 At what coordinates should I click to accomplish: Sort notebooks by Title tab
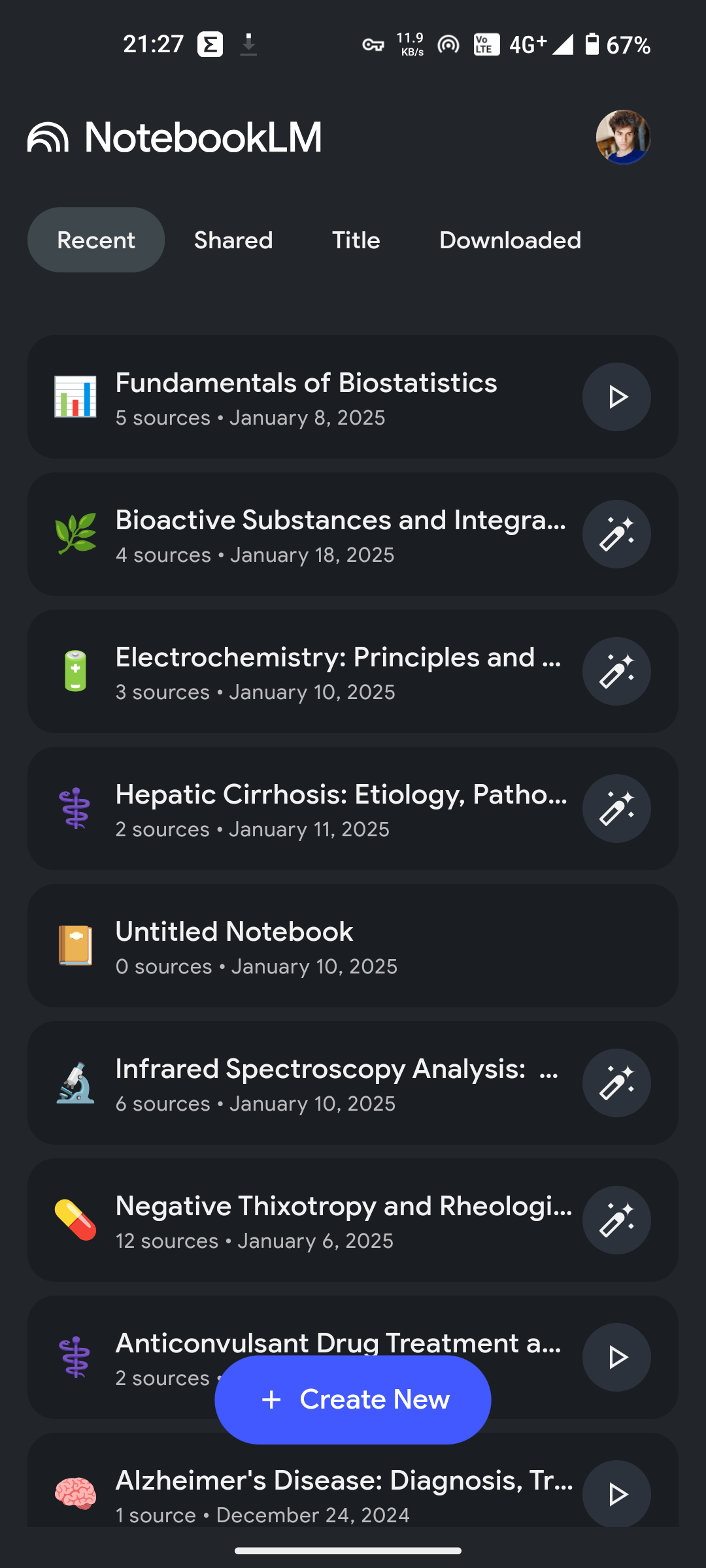click(x=356, y=240)
